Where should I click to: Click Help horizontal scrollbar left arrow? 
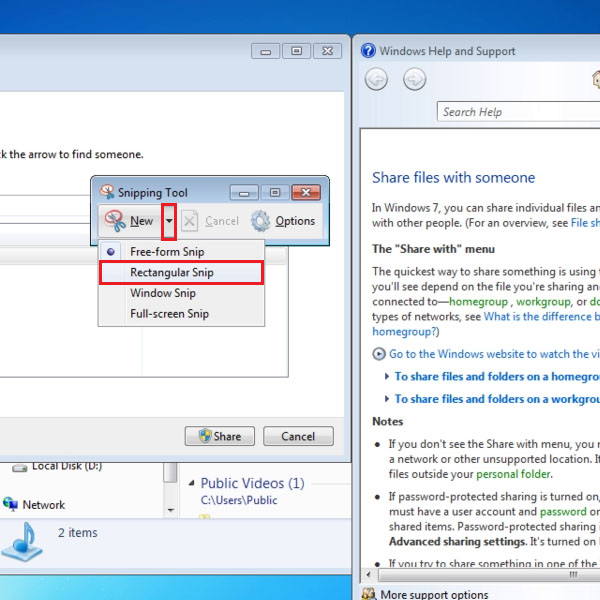[x=368, y=574]
